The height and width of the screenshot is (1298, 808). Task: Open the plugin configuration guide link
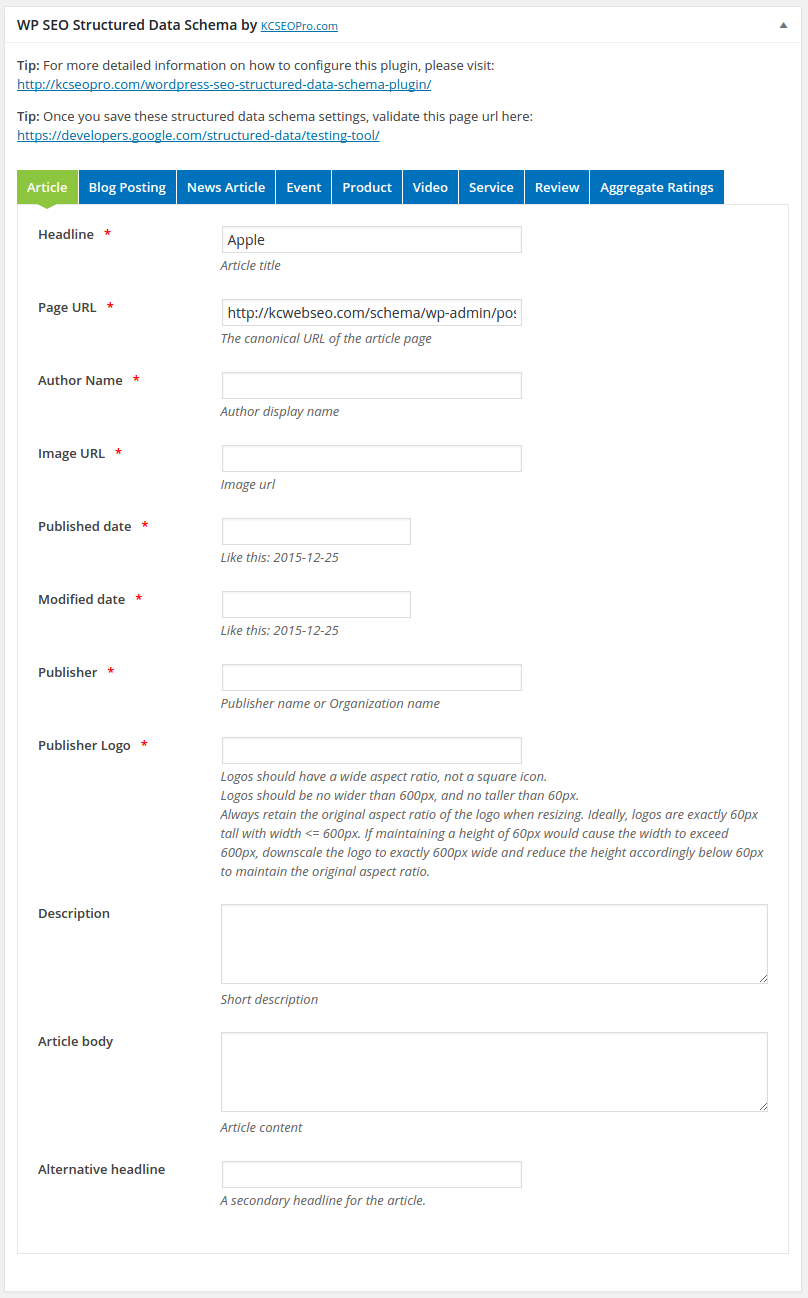[224, 84]
